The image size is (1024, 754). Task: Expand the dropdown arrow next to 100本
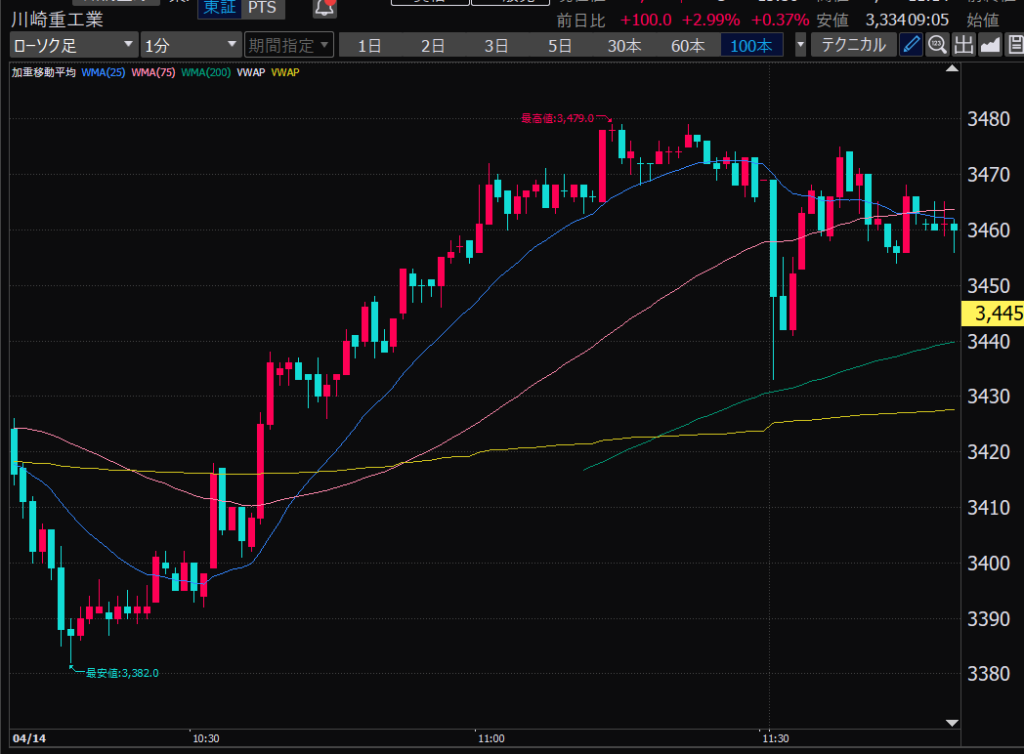point(800,45)
